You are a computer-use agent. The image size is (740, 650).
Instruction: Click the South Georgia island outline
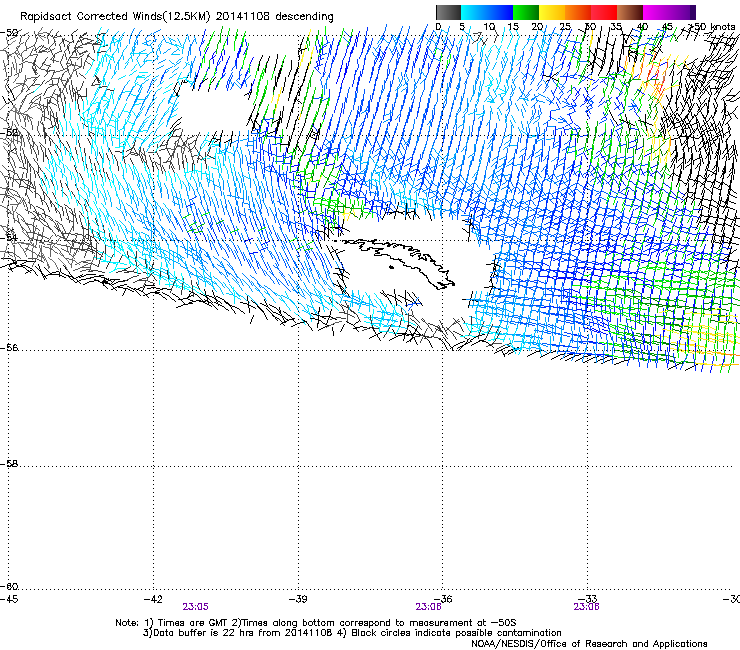[x=394, y=262]
